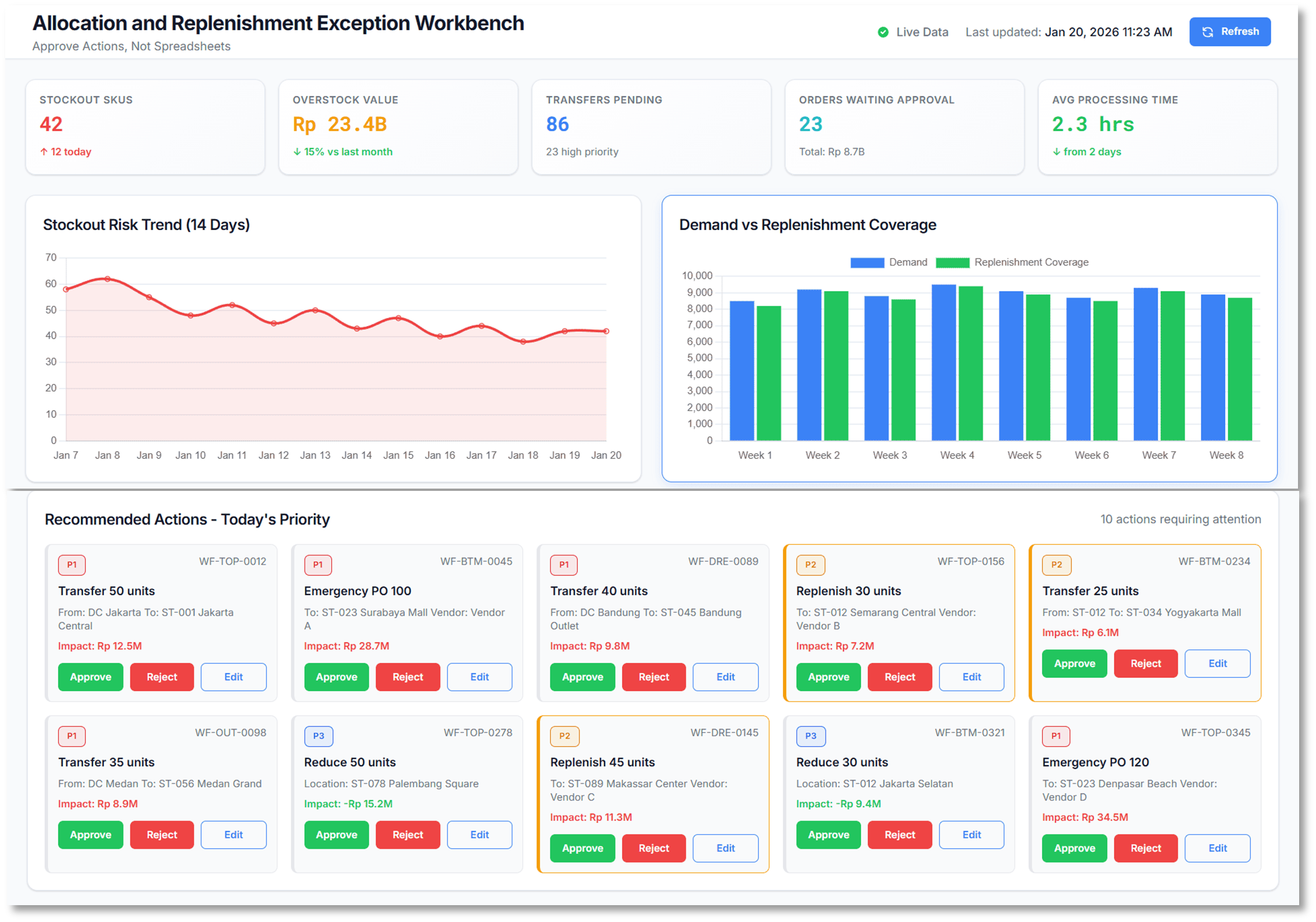This screenshot has width=1316, height=922.
Task: Click the P1 badge on Emergency PO 120 card
Action: pos(1056,736)
